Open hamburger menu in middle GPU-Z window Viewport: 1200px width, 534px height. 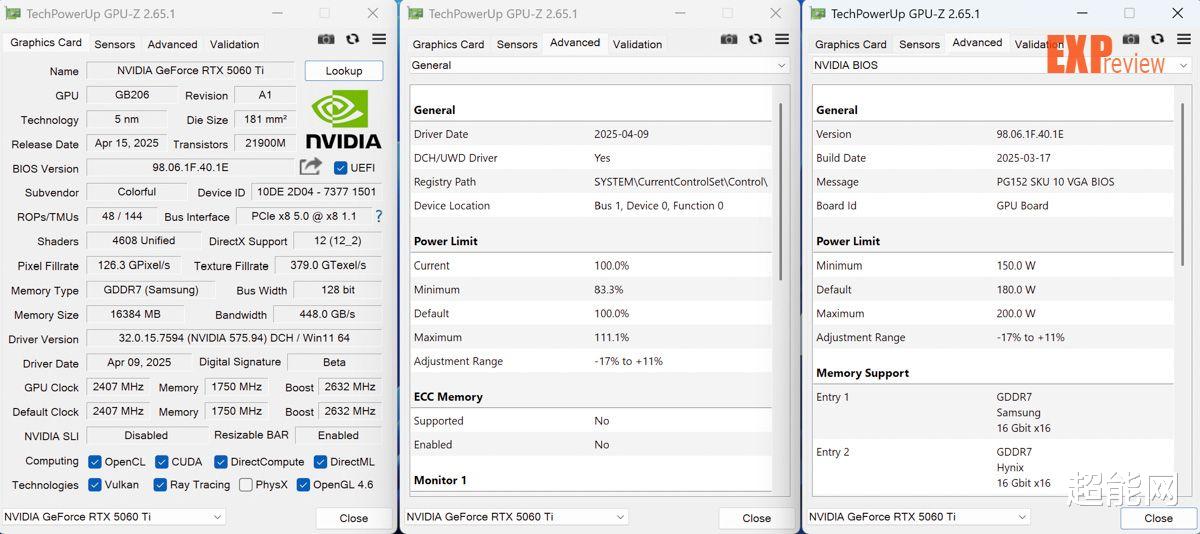coord(782,39)
